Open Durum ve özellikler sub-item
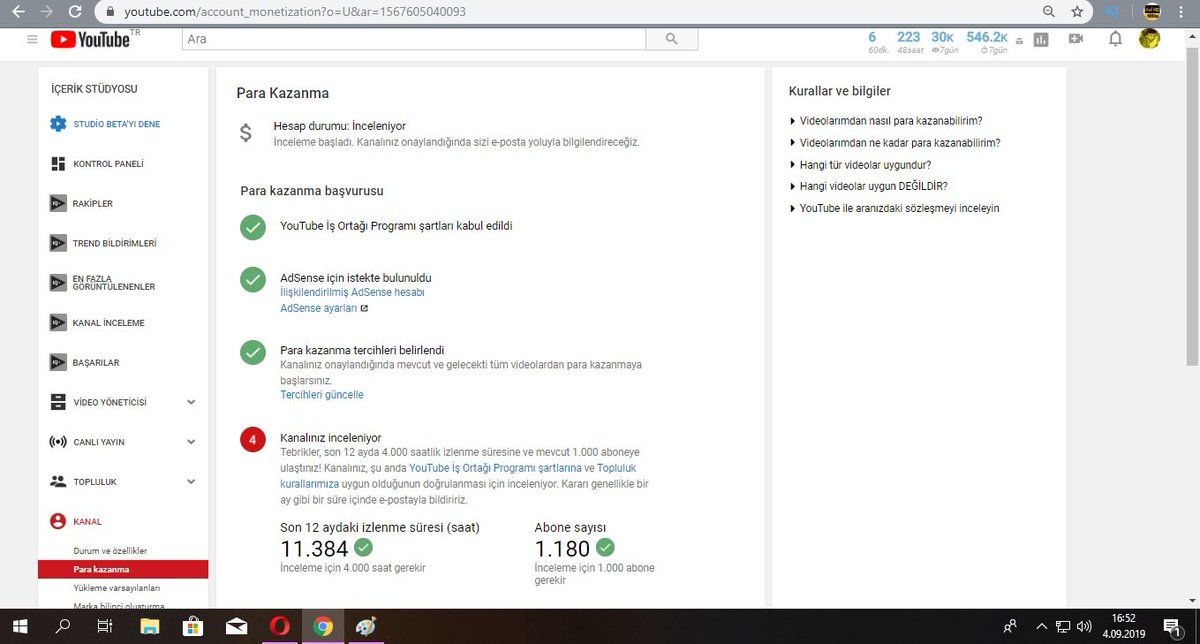 click(x=110, y=551)
